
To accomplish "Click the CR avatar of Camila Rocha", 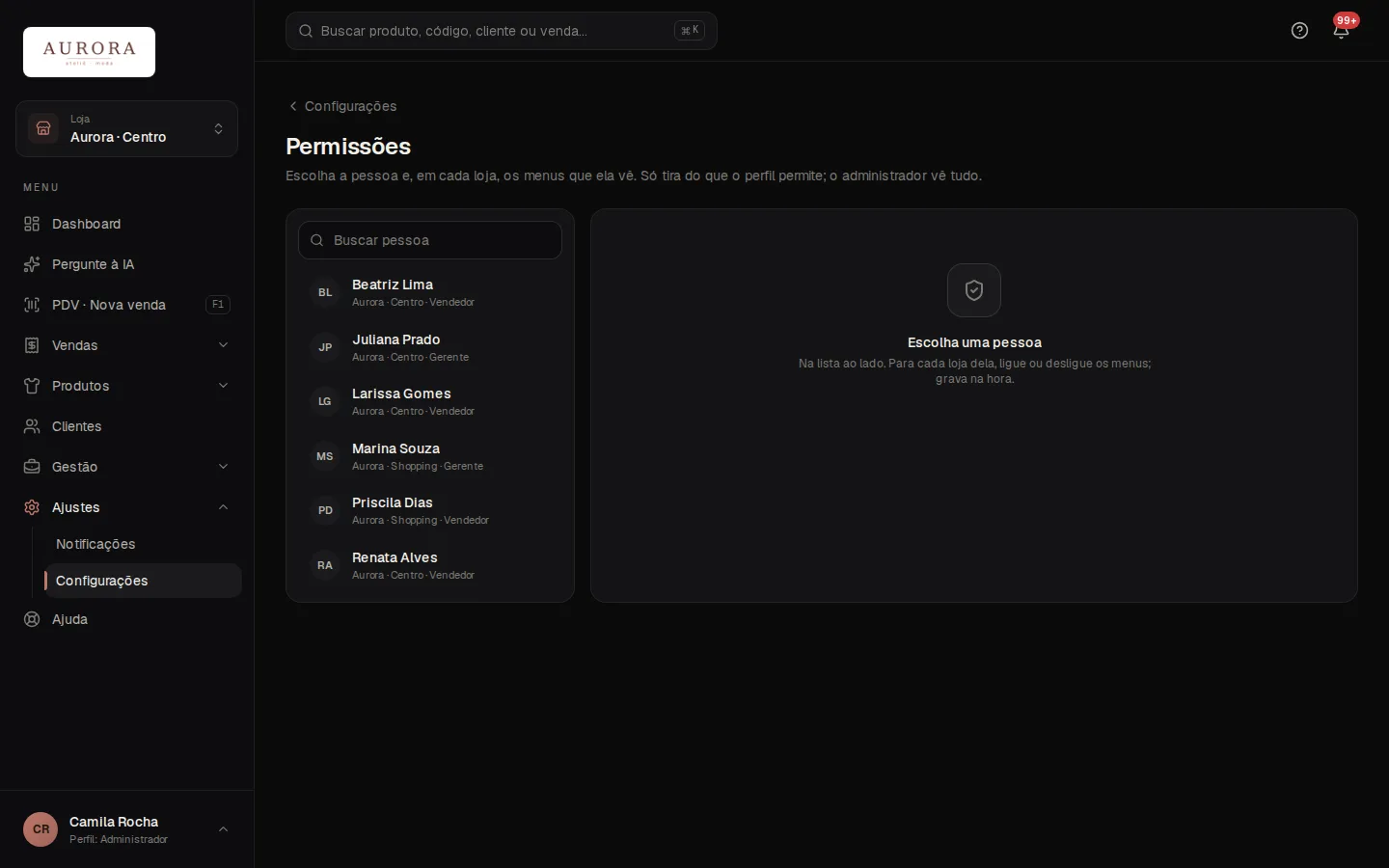I will pyautogui.click(x=41, y=829).
